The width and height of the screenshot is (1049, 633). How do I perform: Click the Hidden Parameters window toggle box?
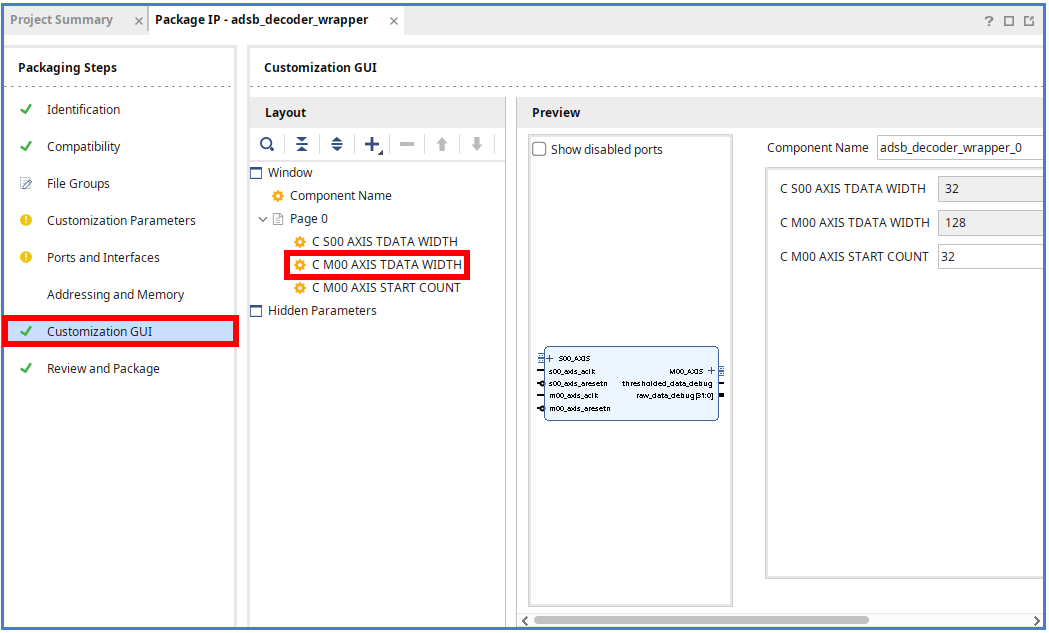tap(256, 310)
